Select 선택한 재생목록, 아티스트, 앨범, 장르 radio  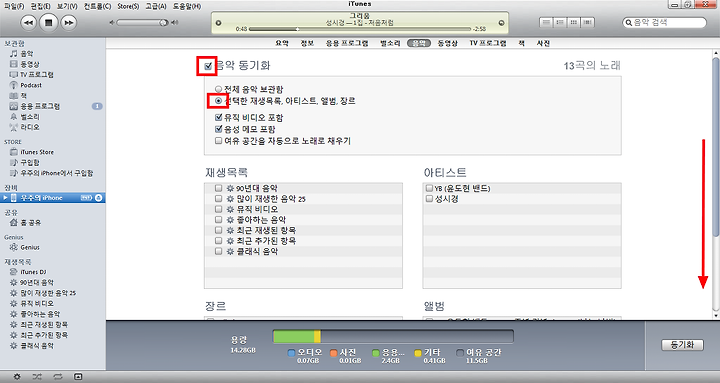click(x=219, y=101)
